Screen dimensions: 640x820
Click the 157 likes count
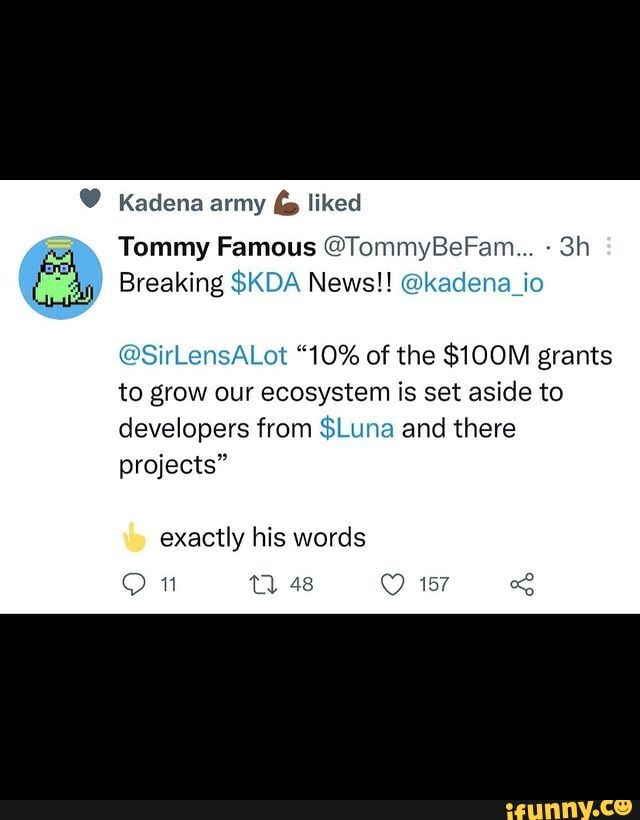(x=434, y=584)
